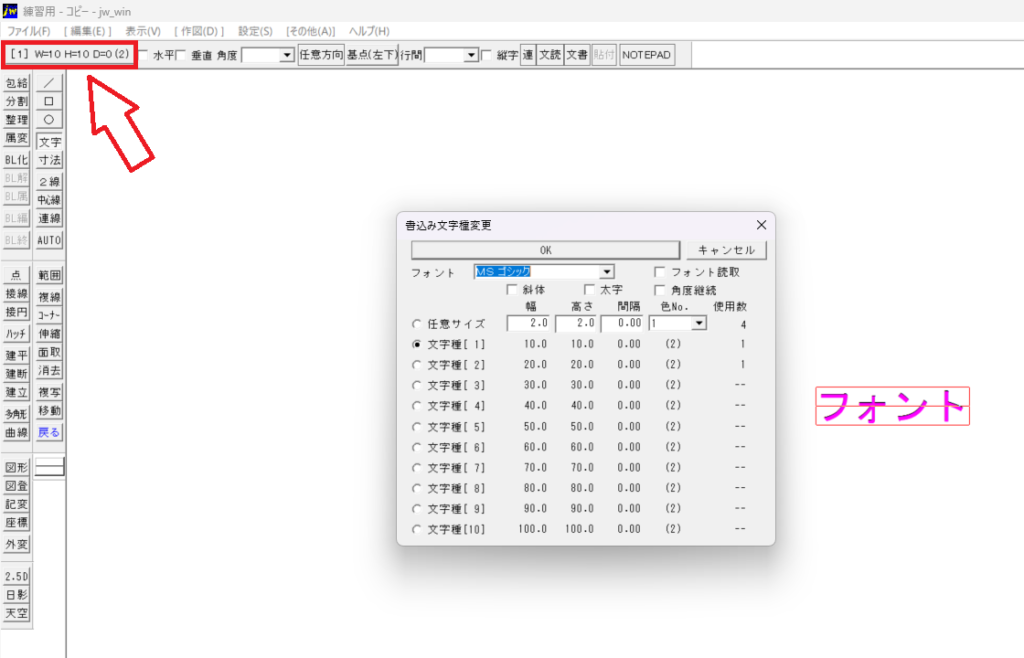The width and height of the screenshot is (1024, 658).
Task: Open the 角度 angle dropdown in toolbar
Action: (x=288, y=55)
